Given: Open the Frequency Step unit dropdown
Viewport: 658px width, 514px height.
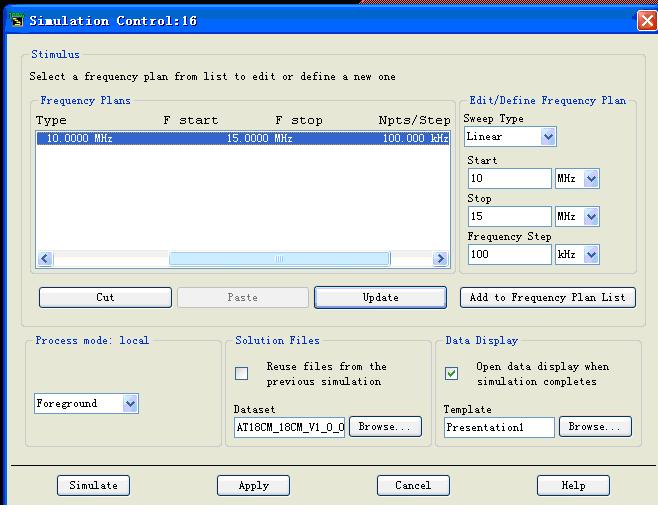Looking at the screenshot, I should click(x=591, y=255).
